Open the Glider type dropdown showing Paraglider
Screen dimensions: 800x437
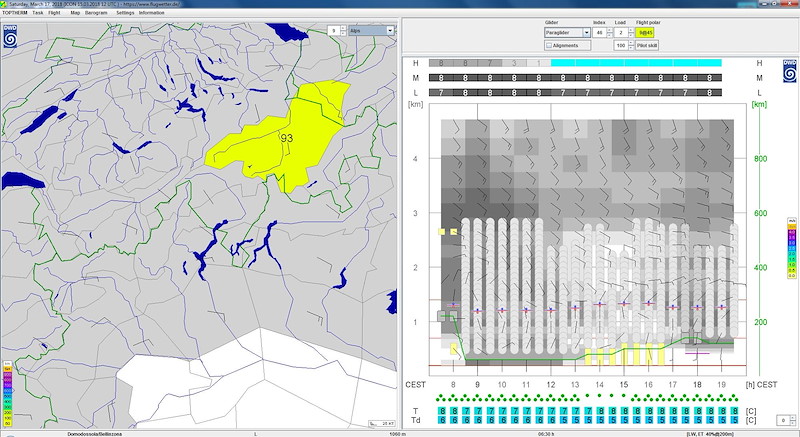click(x=567, y=33)
